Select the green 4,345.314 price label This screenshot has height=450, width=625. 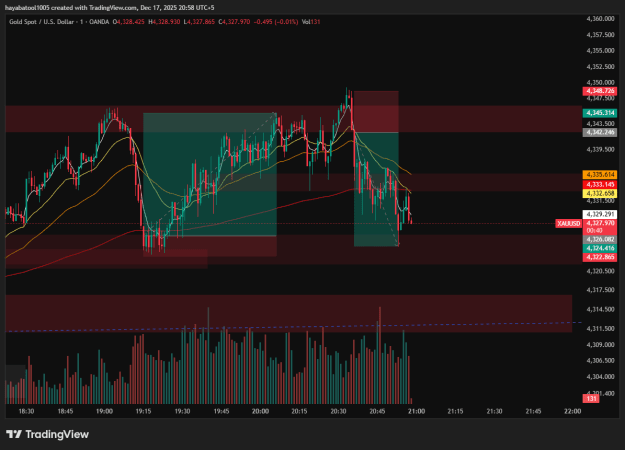point(600,113)
